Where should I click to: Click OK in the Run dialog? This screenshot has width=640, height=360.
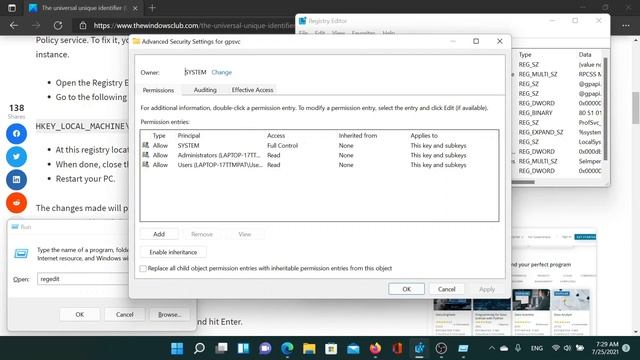click(80, 314)
